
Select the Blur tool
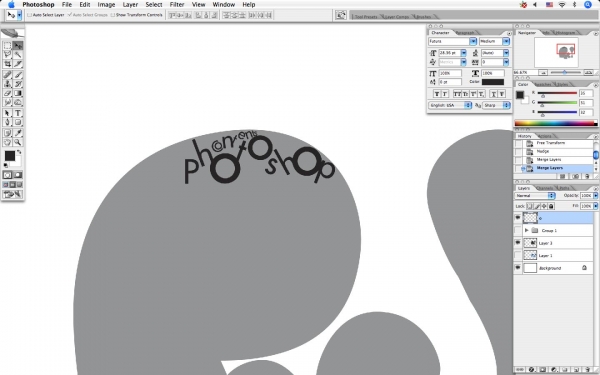pyautogui.click(x=7, y=102)
